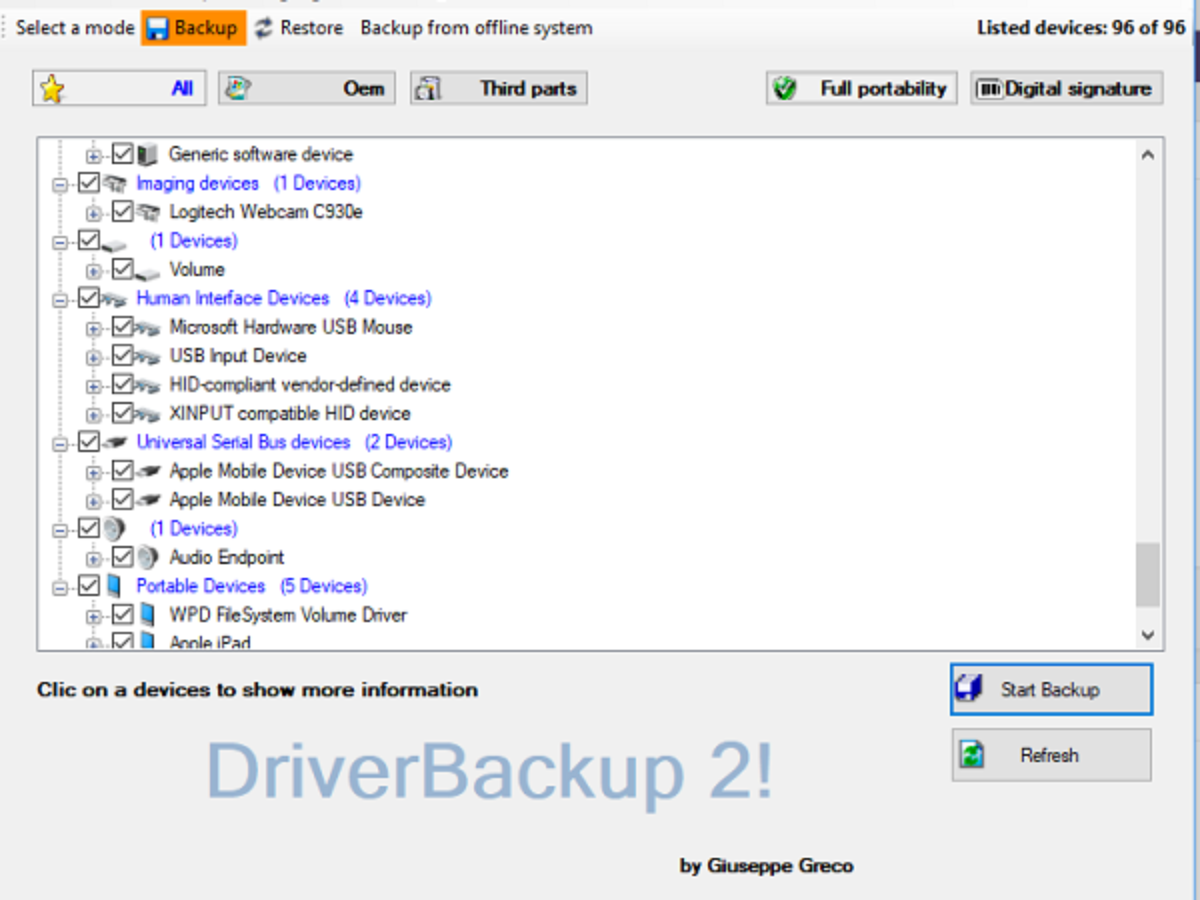The image size is (1200, 900).
Task: Click the Start Backup button
Action: [1051, 690]
